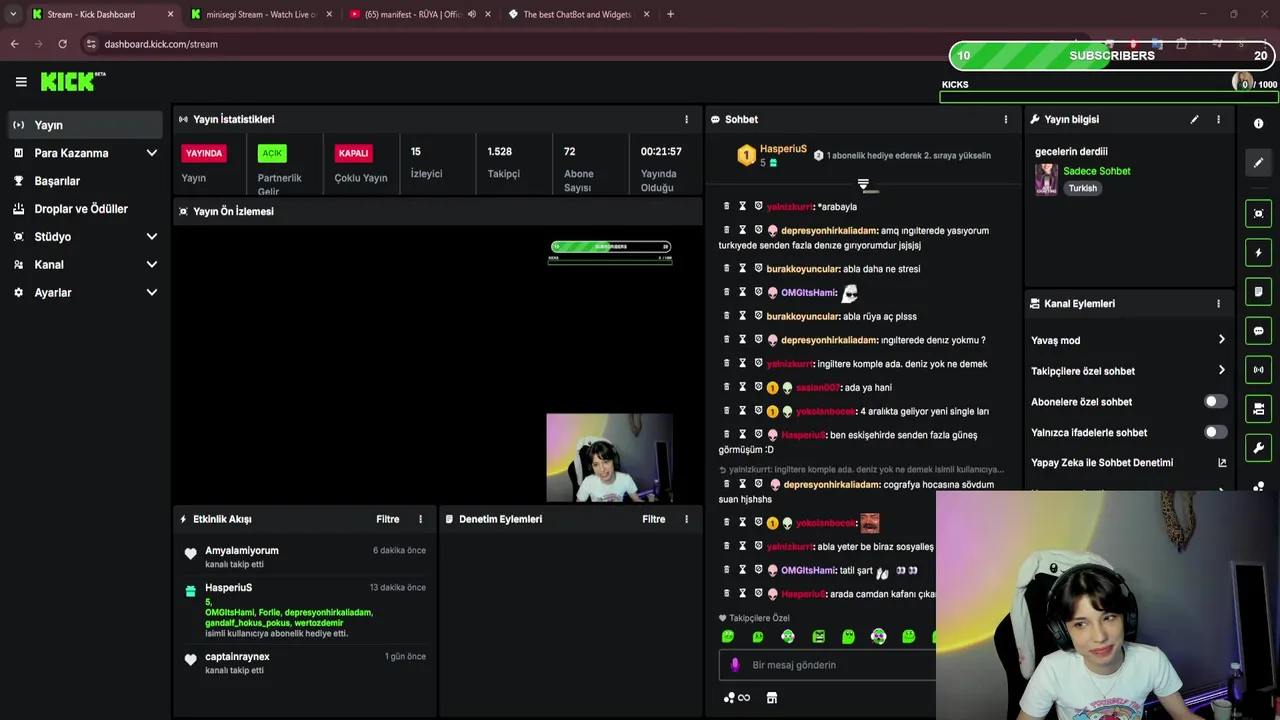This screenshot has height=720, width=1280.
Task: Open HasperiuS top gifter profile
Action: pyautogui.click(x=783, y=149)
